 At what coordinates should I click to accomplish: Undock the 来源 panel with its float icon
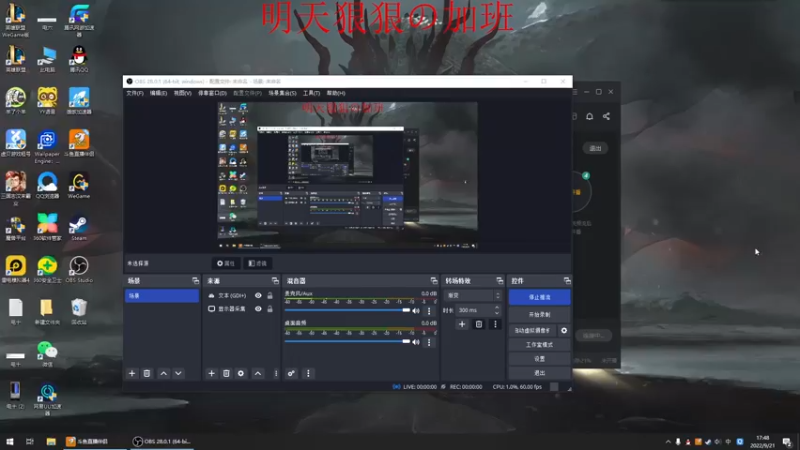[275, 281]
